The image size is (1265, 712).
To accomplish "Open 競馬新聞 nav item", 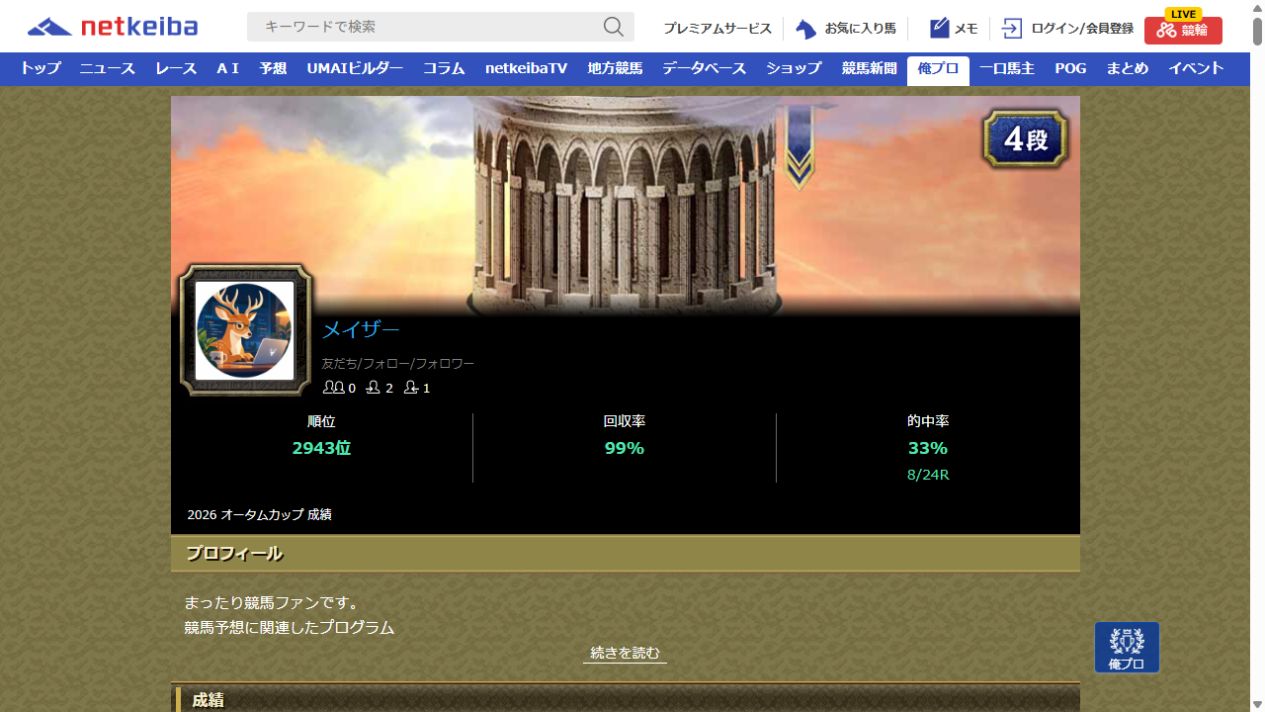I will coord(869,69).
